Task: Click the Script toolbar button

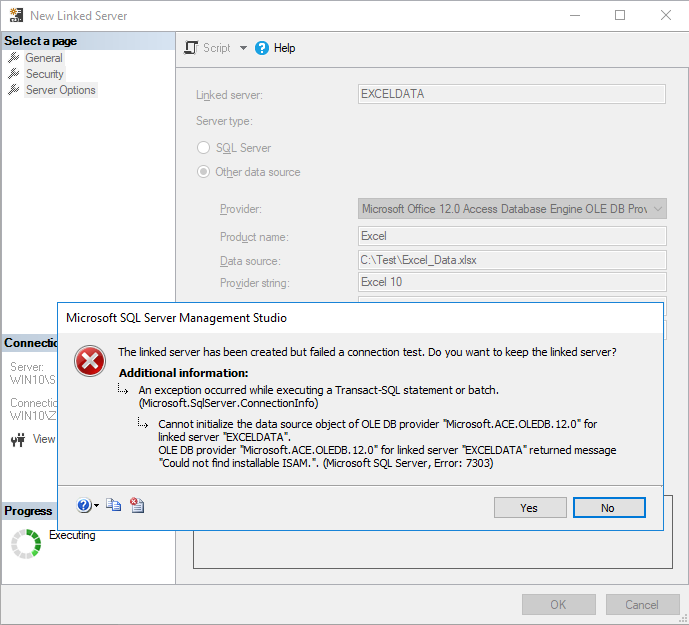Action: point(207,47)
